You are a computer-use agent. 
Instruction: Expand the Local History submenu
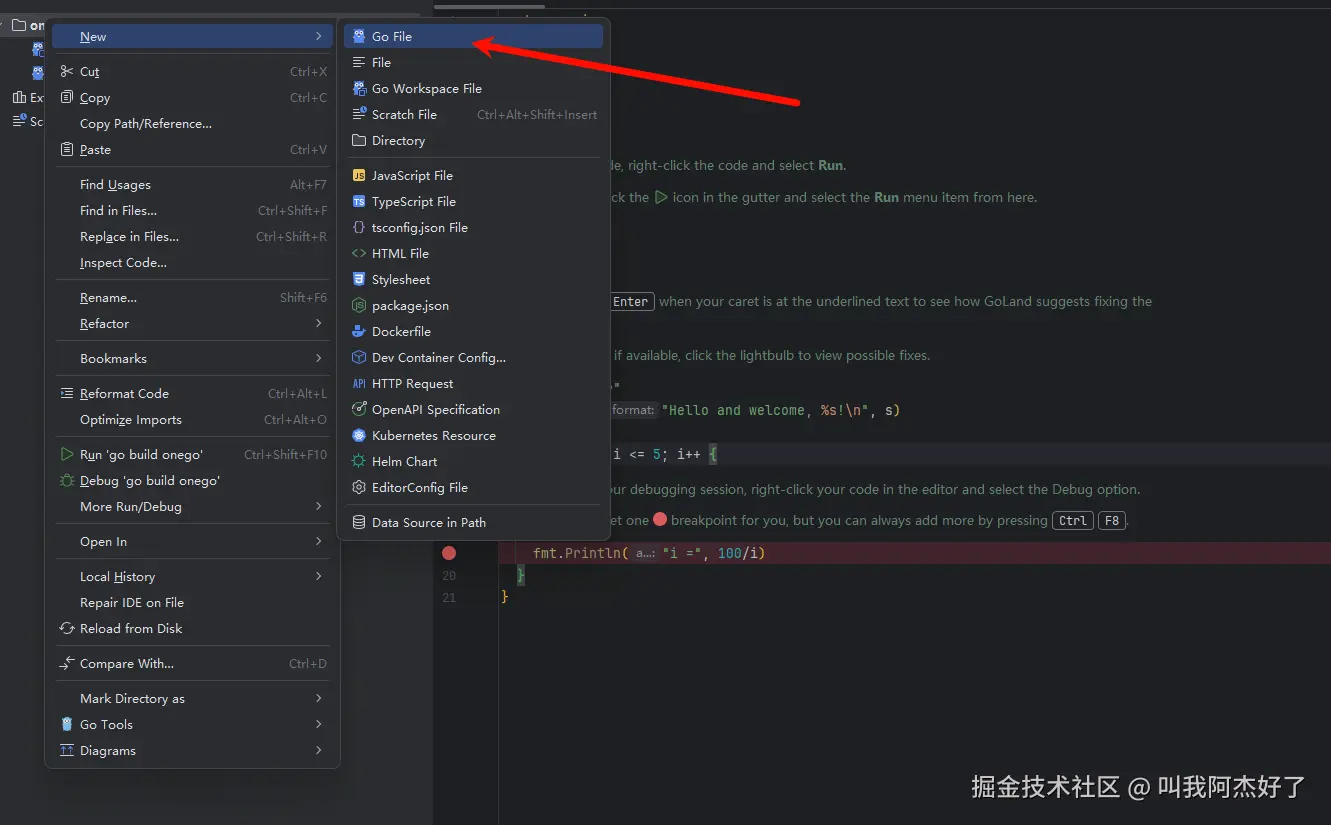coord(319,576)
